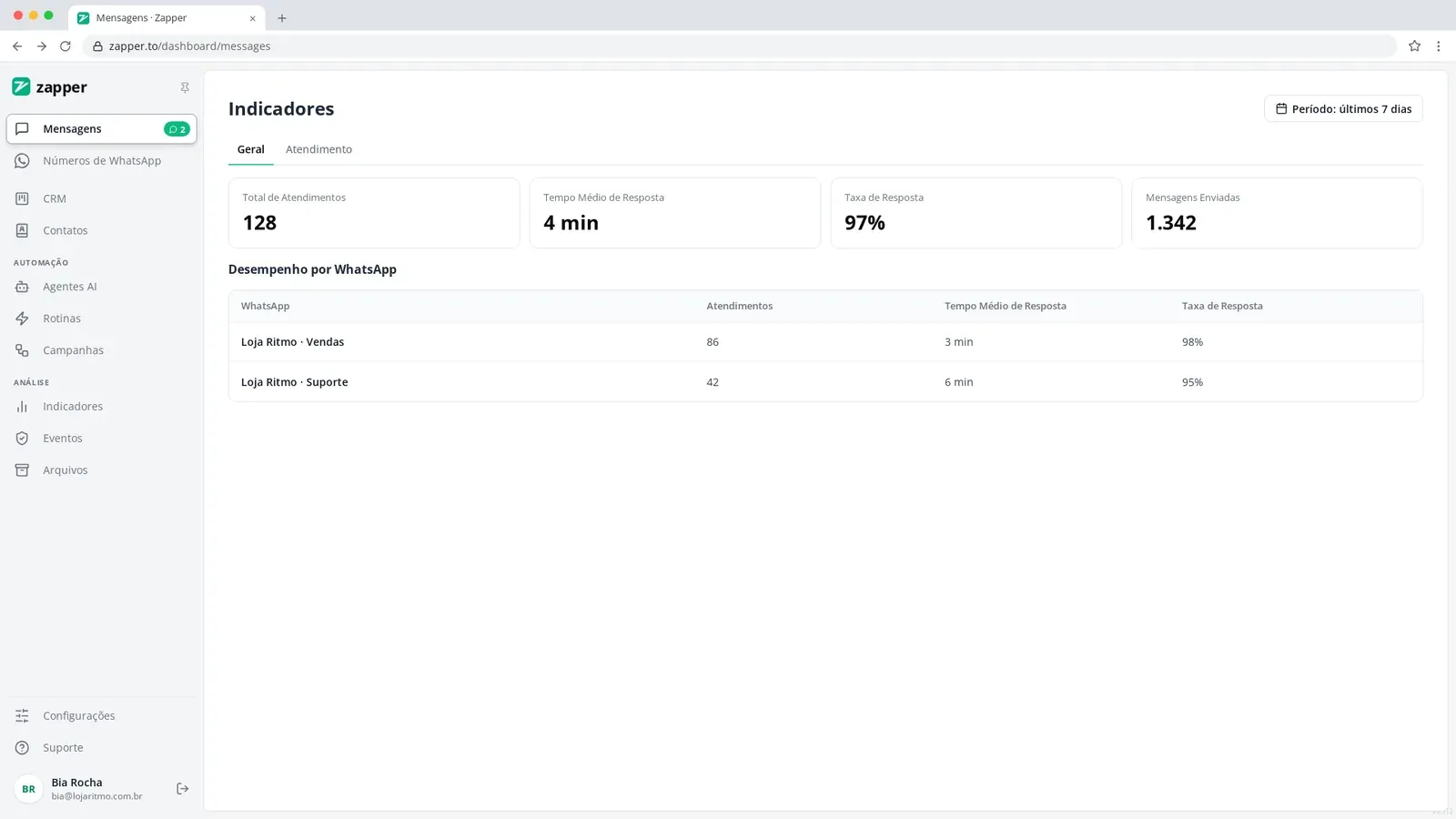Click the WhatsApp numbers icon

tap(22, 161)
